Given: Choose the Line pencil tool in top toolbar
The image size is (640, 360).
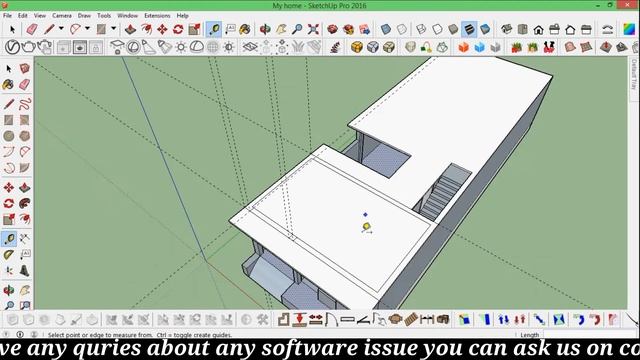Looking at the screenshot, I should [49, 29].
